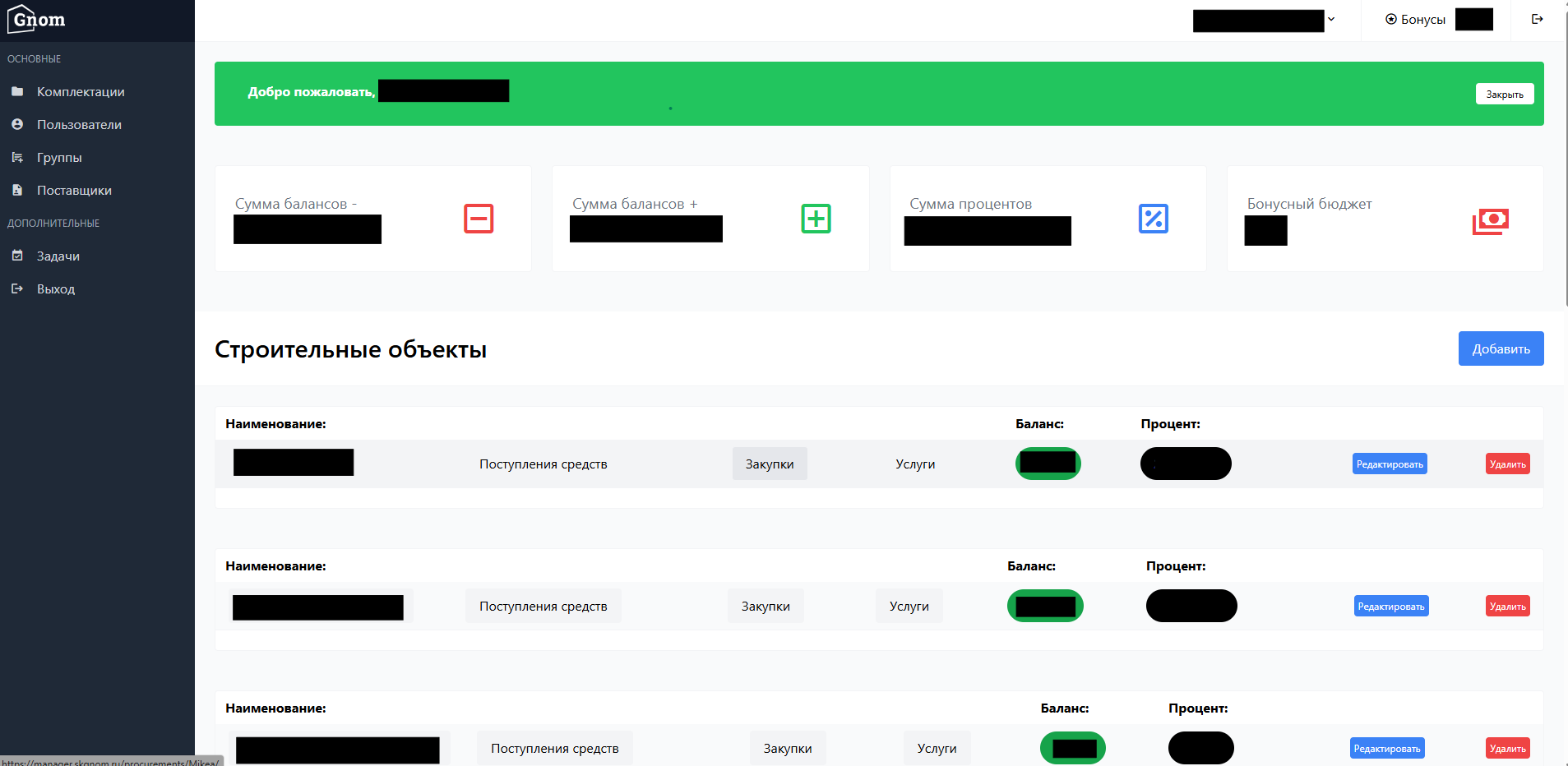1568x766 pixels.
Task: Click the green balance badge of first object
Action: coord(1048,464)
